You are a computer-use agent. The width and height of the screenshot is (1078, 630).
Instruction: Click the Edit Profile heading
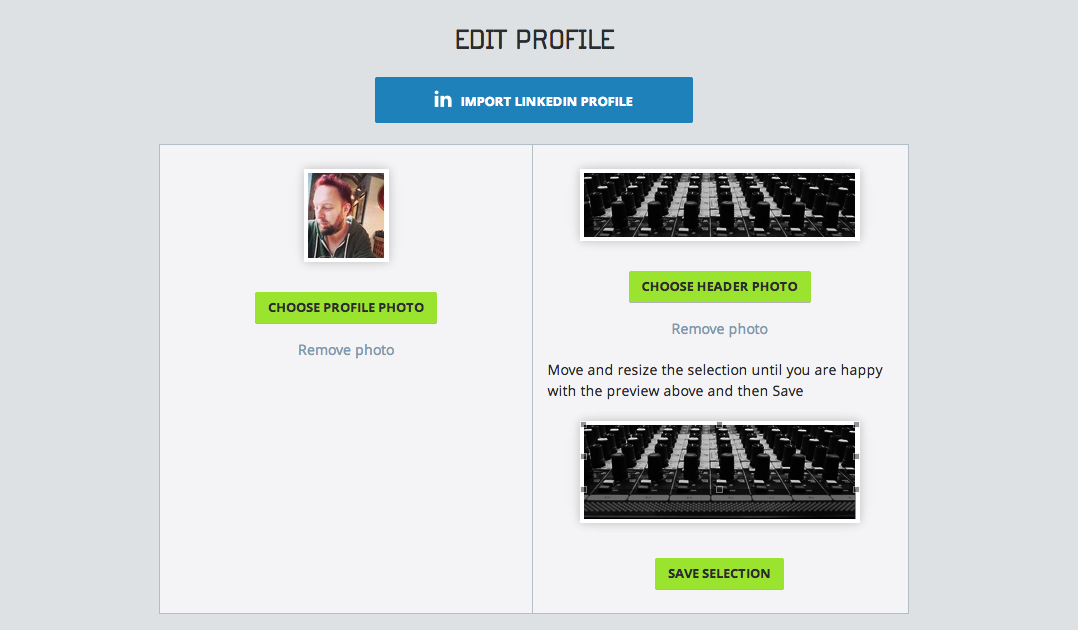tap(535, 40)
